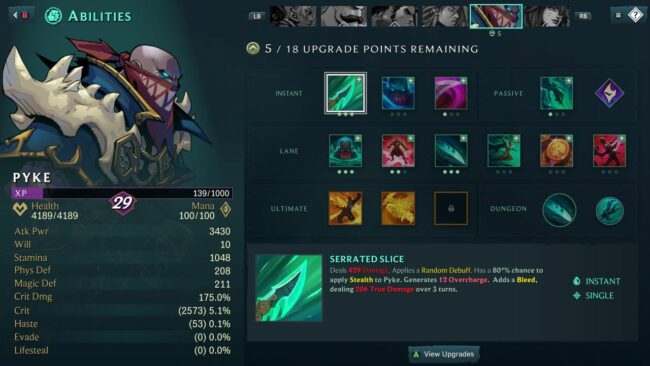Select the purple diamond passive icon
The width and height of the screenshot is (650, 366).
click(x=609, y=93)
